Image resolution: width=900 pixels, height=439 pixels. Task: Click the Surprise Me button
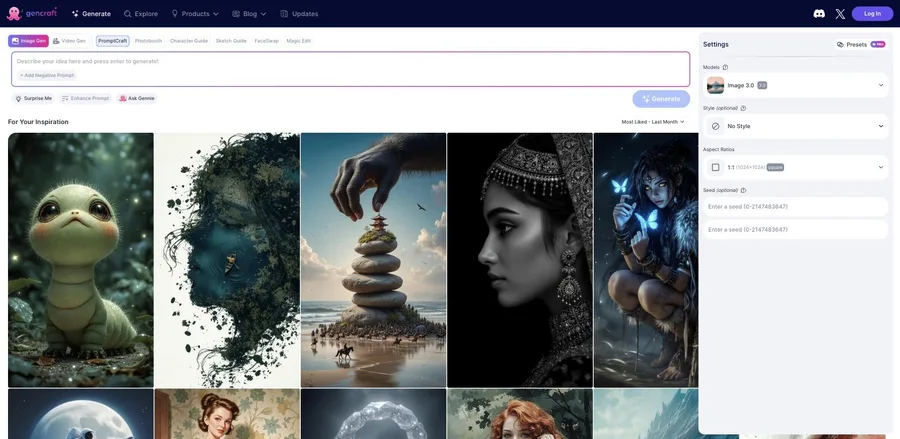coord(33,99)
